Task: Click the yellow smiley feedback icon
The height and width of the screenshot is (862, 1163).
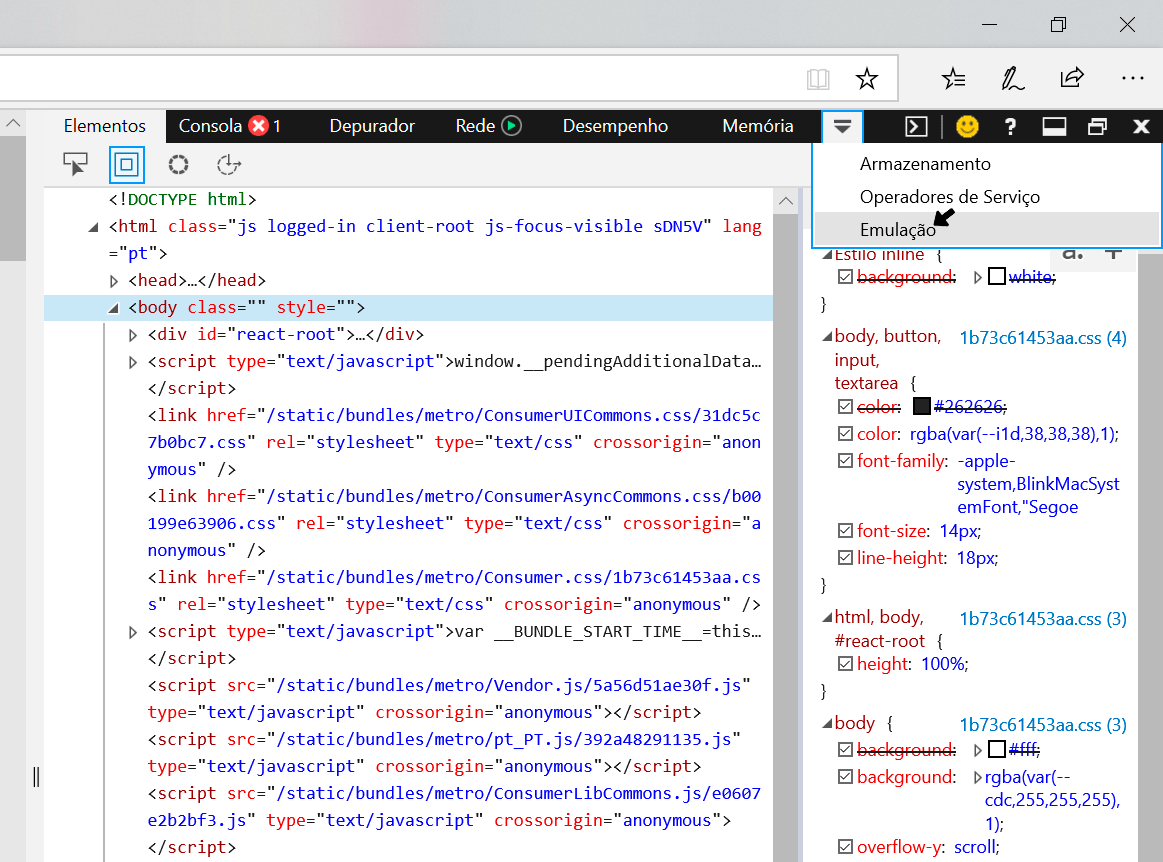Action: click(967, 127)
